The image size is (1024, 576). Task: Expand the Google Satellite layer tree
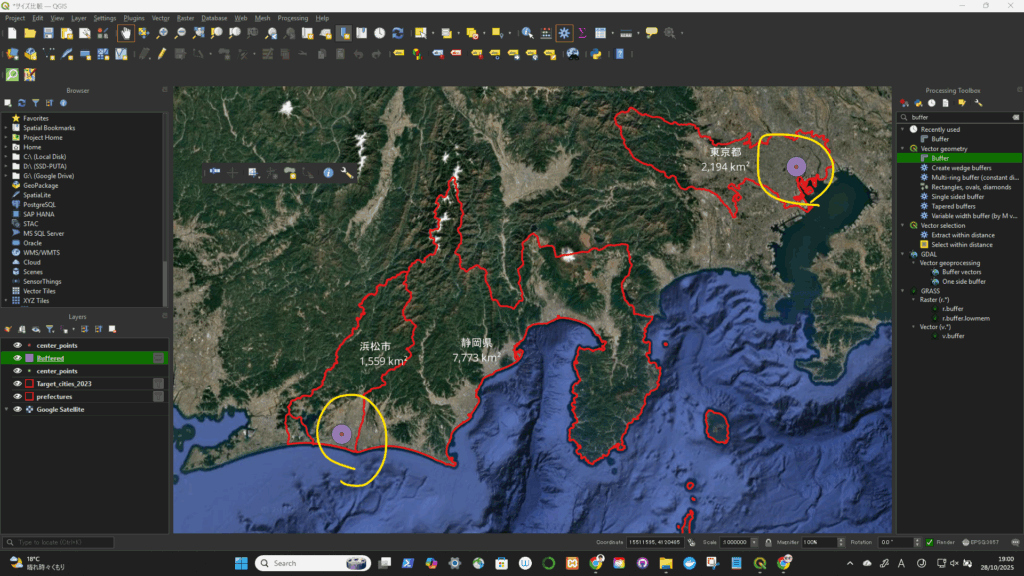[7, 409]
